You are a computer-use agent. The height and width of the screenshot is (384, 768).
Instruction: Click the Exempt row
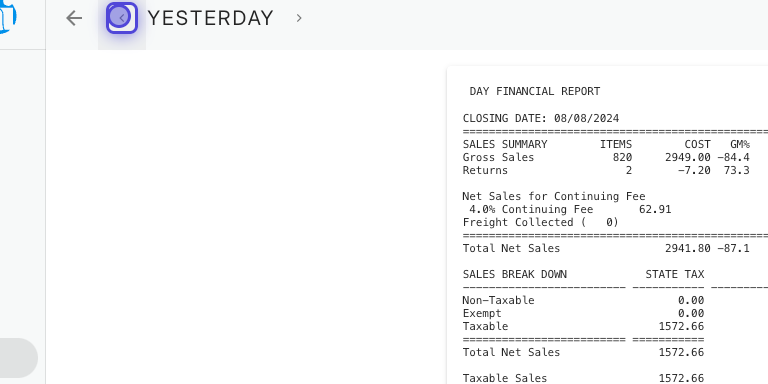coord(583,313)
